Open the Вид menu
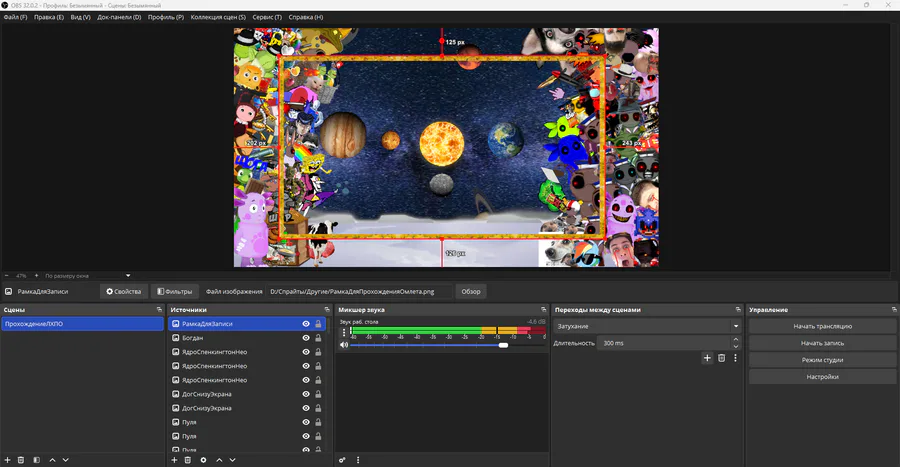900x467 pixels. click(x=80, y=17)
